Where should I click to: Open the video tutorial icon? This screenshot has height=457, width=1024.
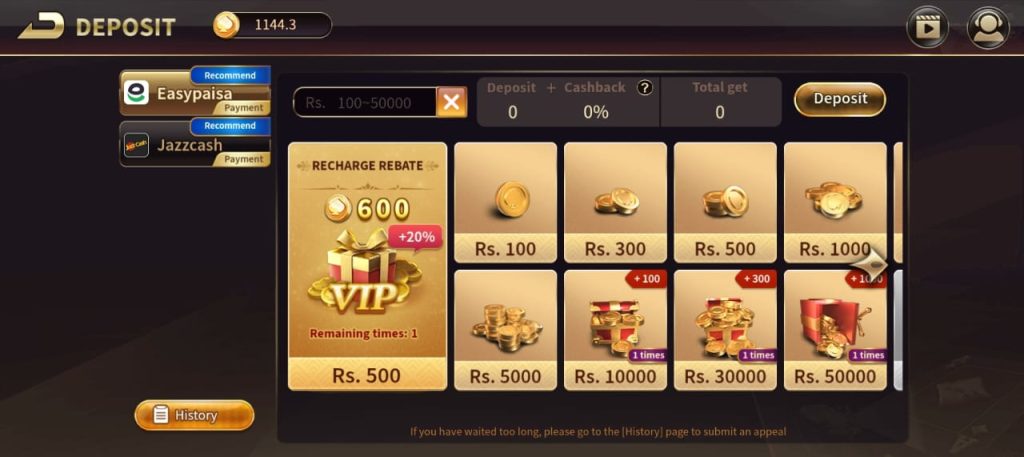[927, 27]
